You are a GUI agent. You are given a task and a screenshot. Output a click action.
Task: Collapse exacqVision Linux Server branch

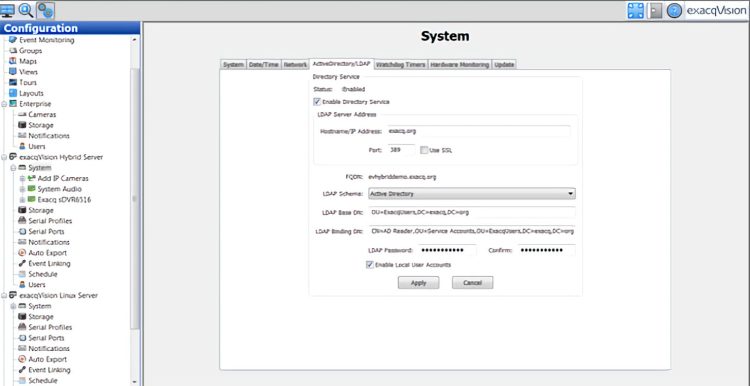tap(4, 296)
